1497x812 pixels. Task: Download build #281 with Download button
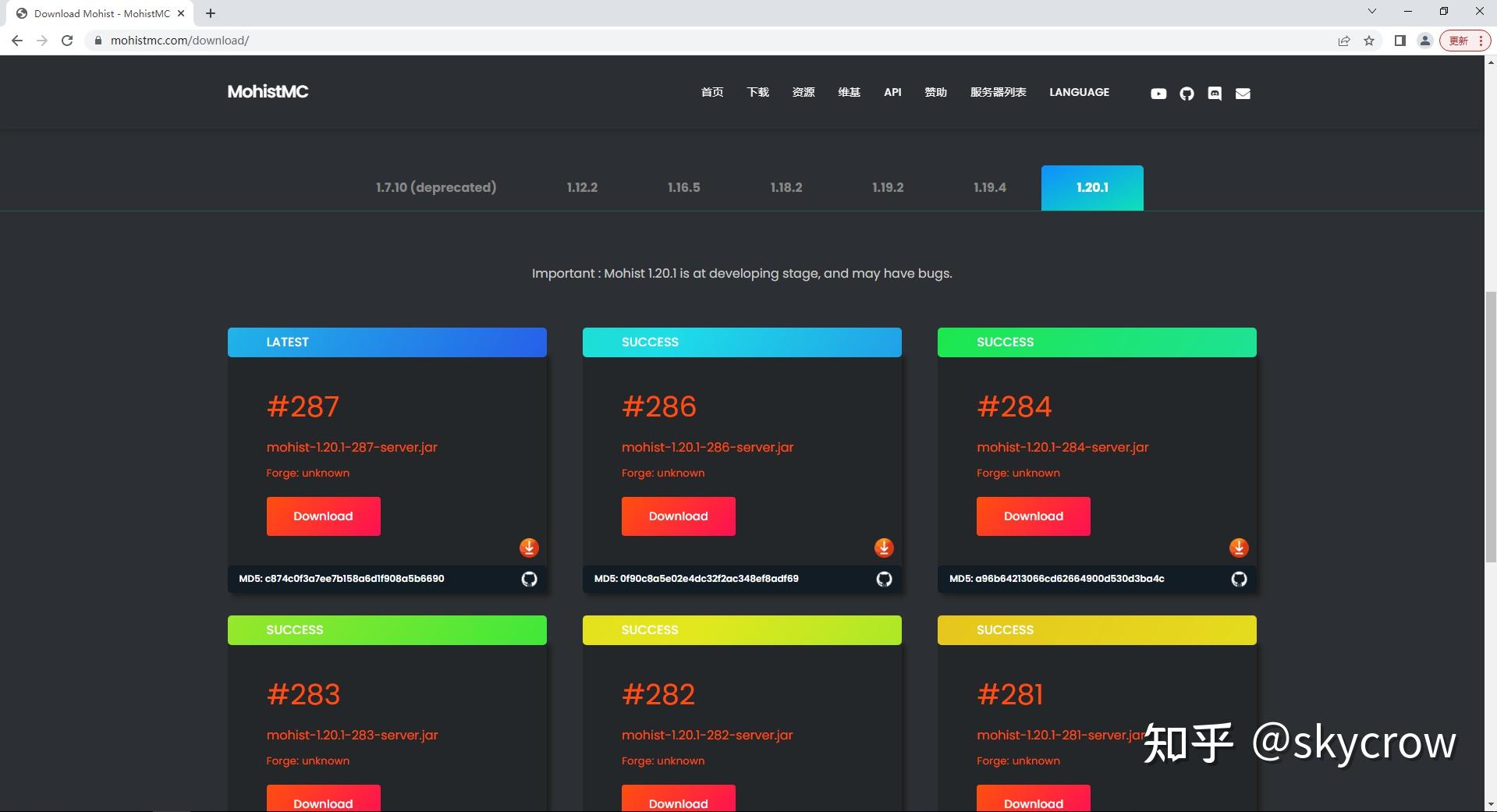[1033, 799]
